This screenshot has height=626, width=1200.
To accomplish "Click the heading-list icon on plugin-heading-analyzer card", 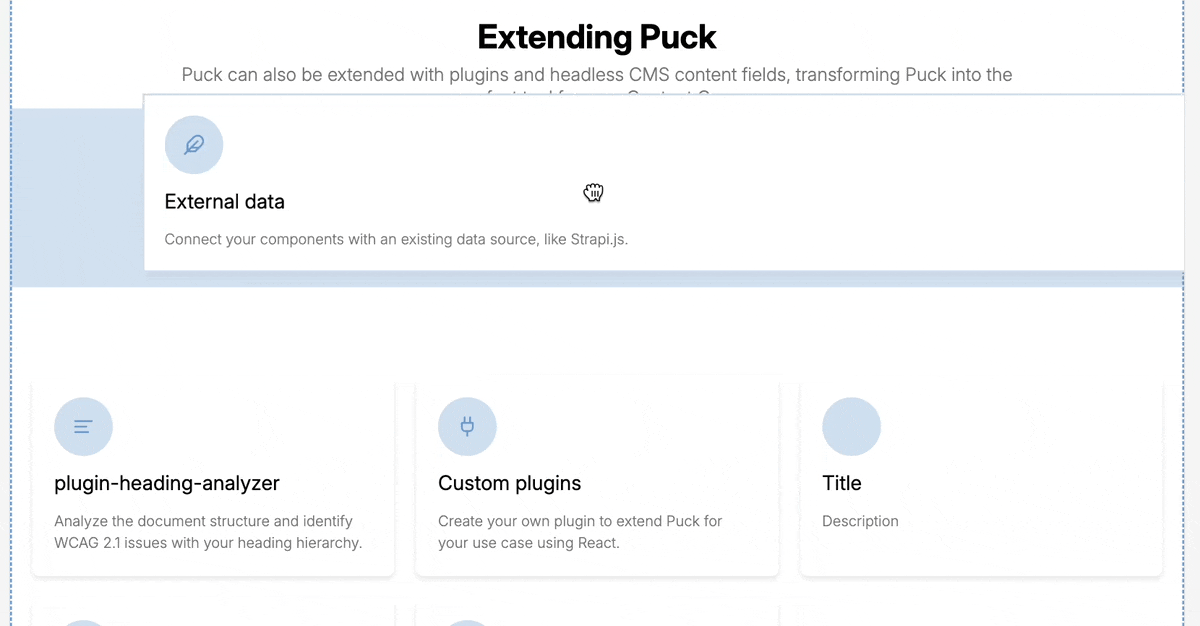I will pos(83,426).
